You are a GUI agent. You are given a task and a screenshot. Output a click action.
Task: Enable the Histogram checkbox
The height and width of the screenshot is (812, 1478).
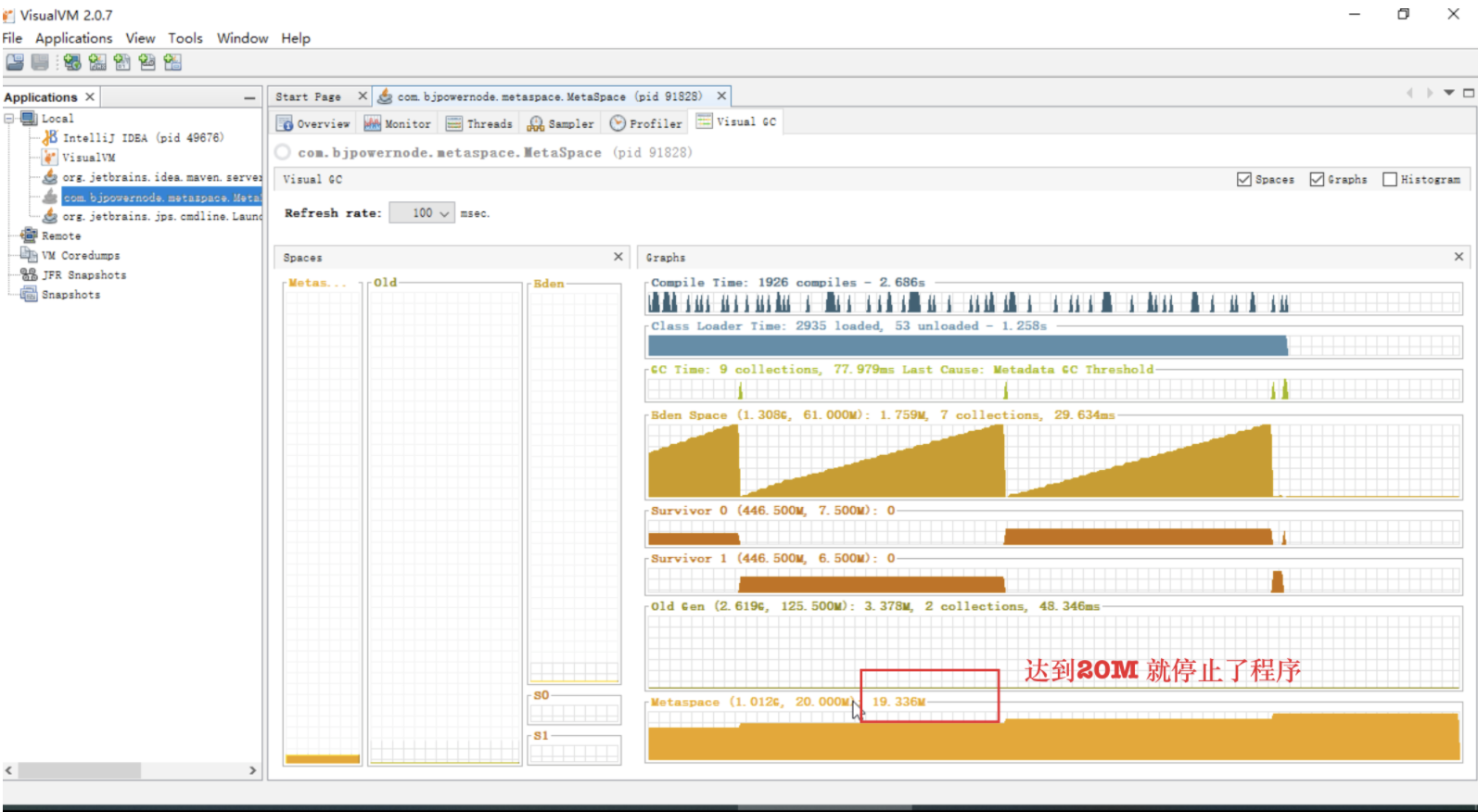[x=1390, y=179]
